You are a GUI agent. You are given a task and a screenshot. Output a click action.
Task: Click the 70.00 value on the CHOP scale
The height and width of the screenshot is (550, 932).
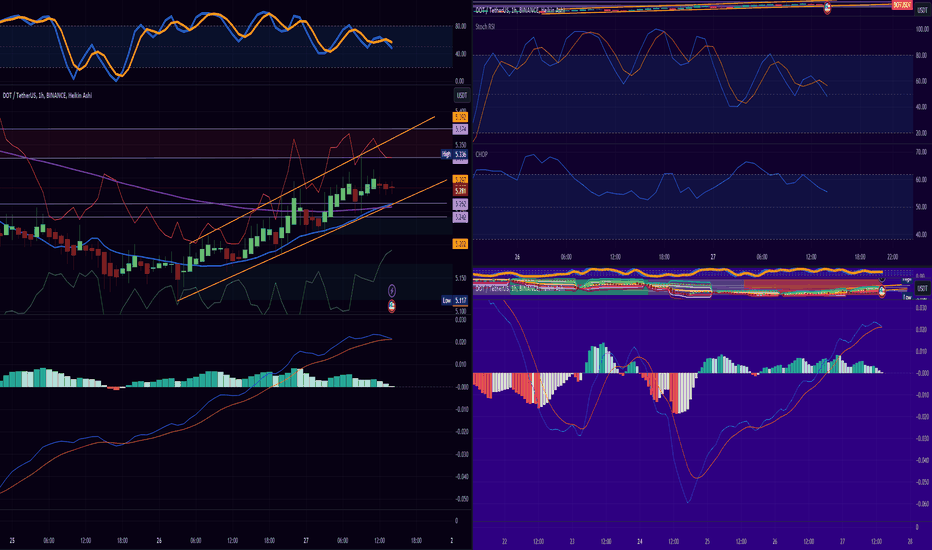(922, 152)
